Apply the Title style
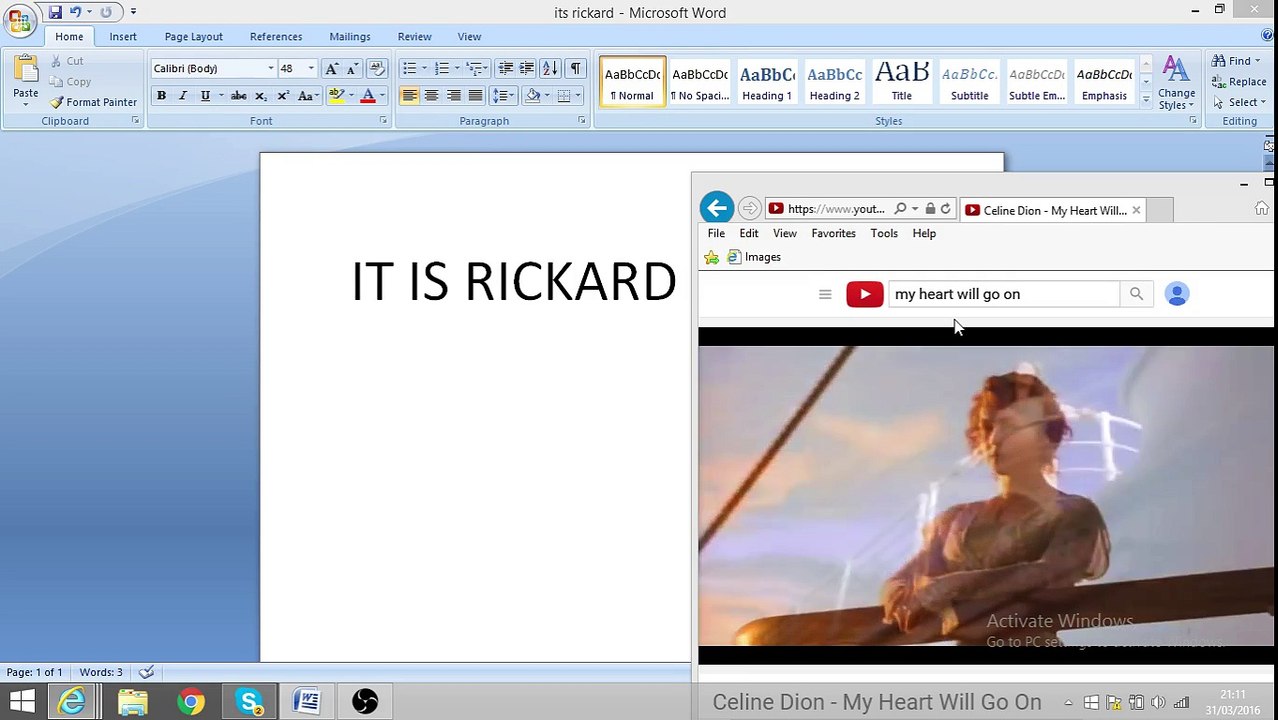 (x=902, y=82)
